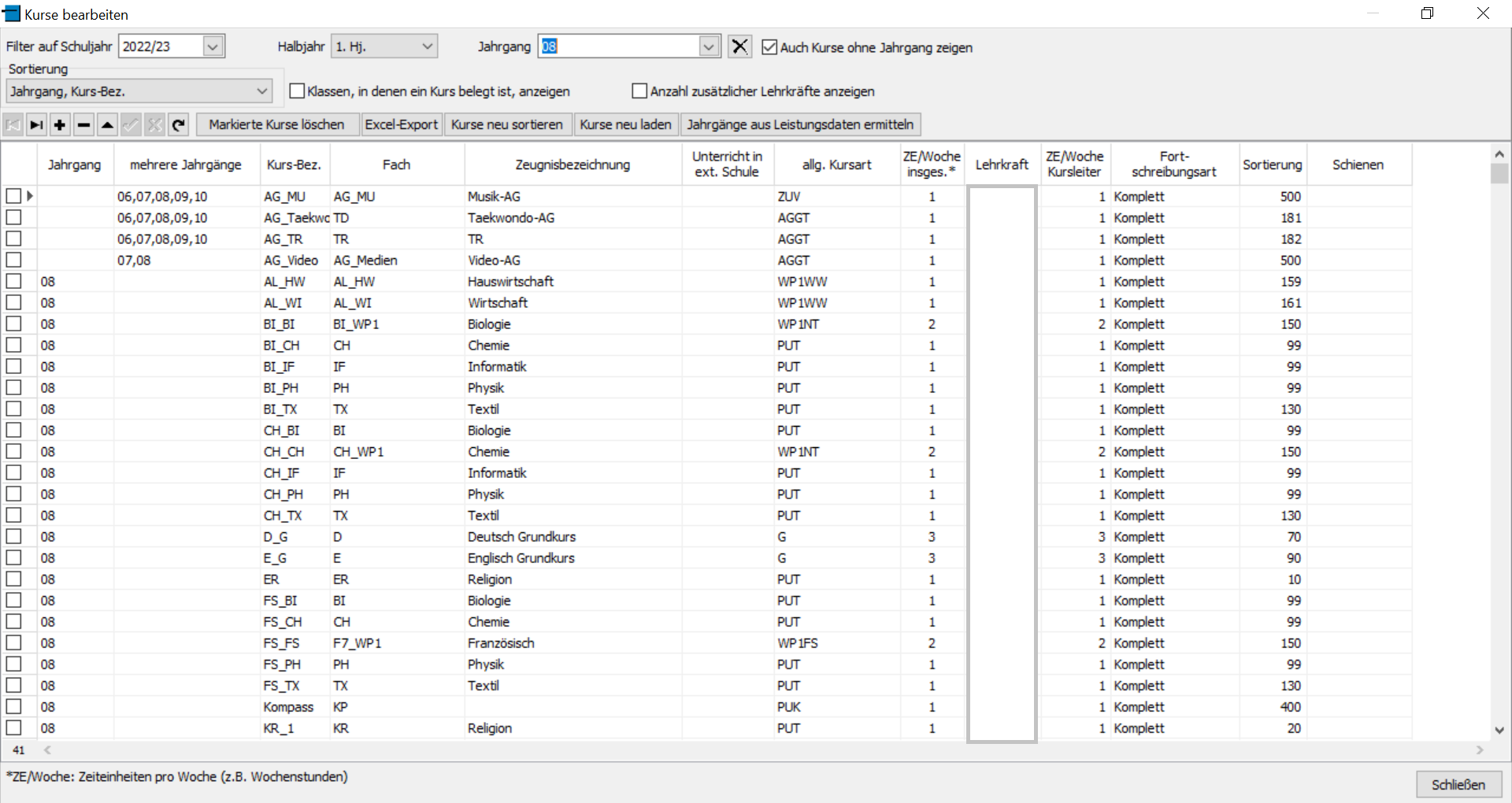Screen dimensions: 1512x803
Task: Click the Kurse bearbeiten window icon
Action: 11,13
